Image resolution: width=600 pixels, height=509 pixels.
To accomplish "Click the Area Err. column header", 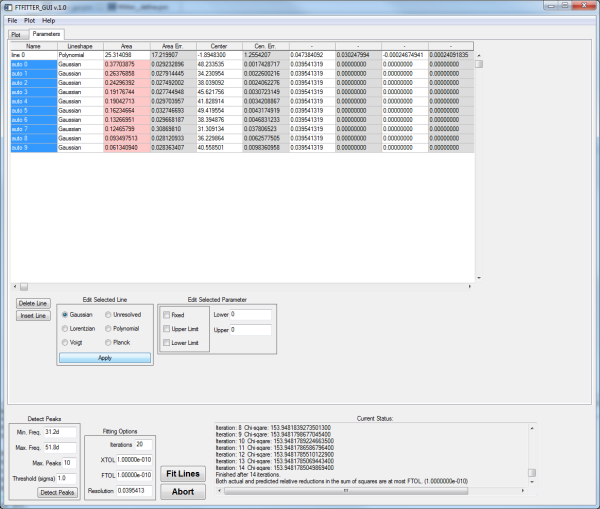I will [173, 46].
